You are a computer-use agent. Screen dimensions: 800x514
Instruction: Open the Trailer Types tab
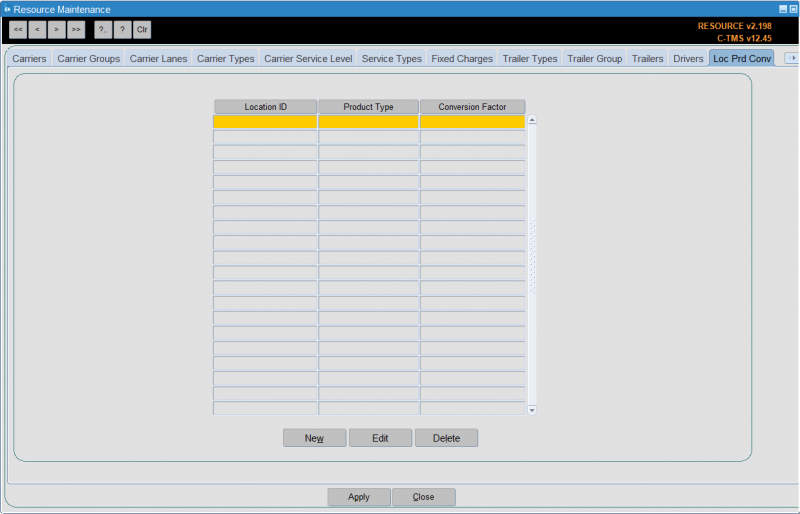530,58
